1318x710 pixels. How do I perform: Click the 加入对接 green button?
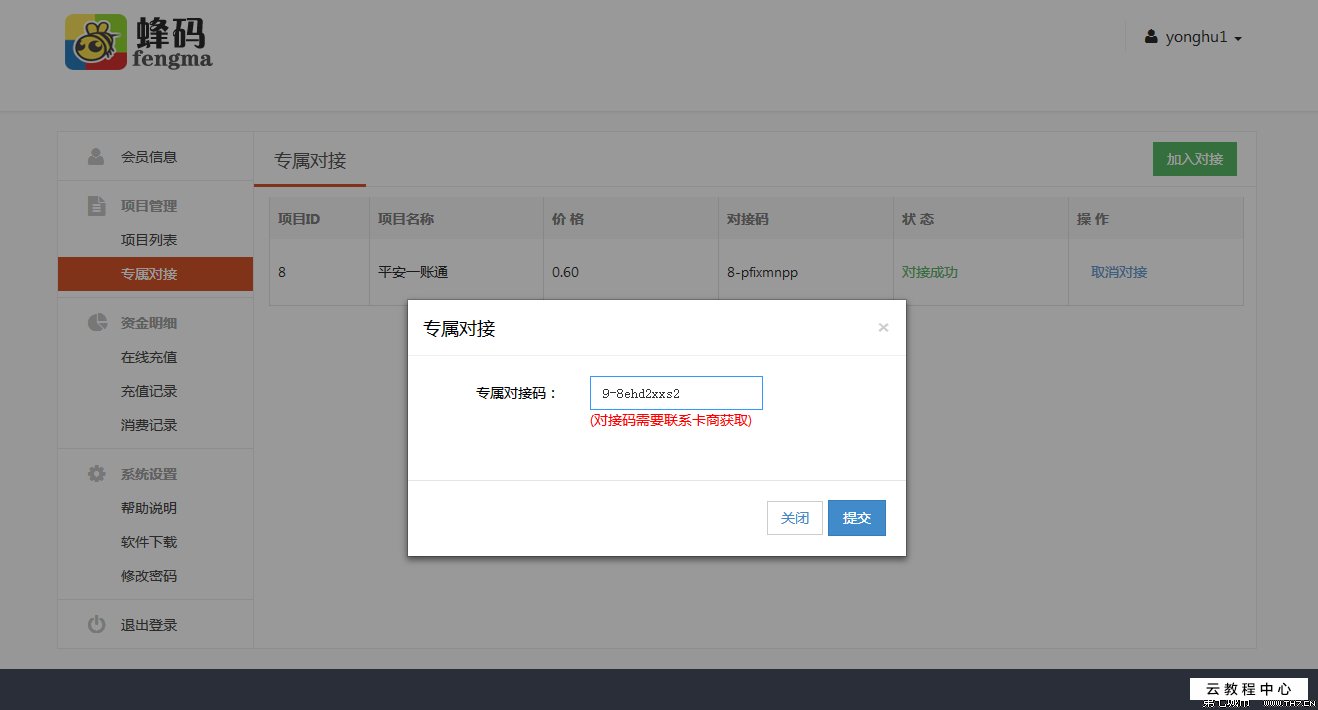pos(1194,158)
